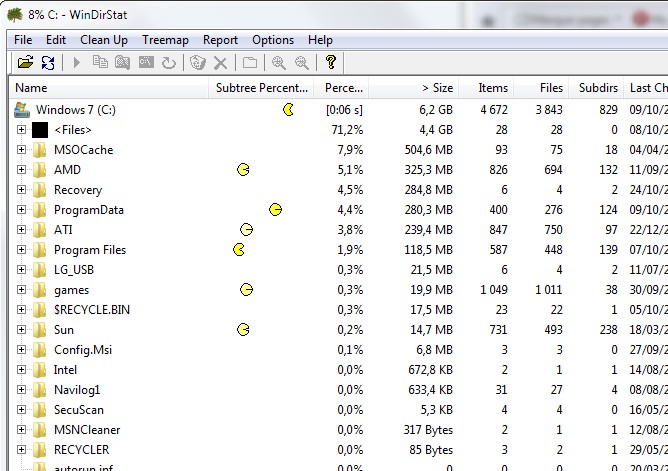Expand the LG_USB folder
The height and width of the screenshot is (471, 668).
(21, 270)
